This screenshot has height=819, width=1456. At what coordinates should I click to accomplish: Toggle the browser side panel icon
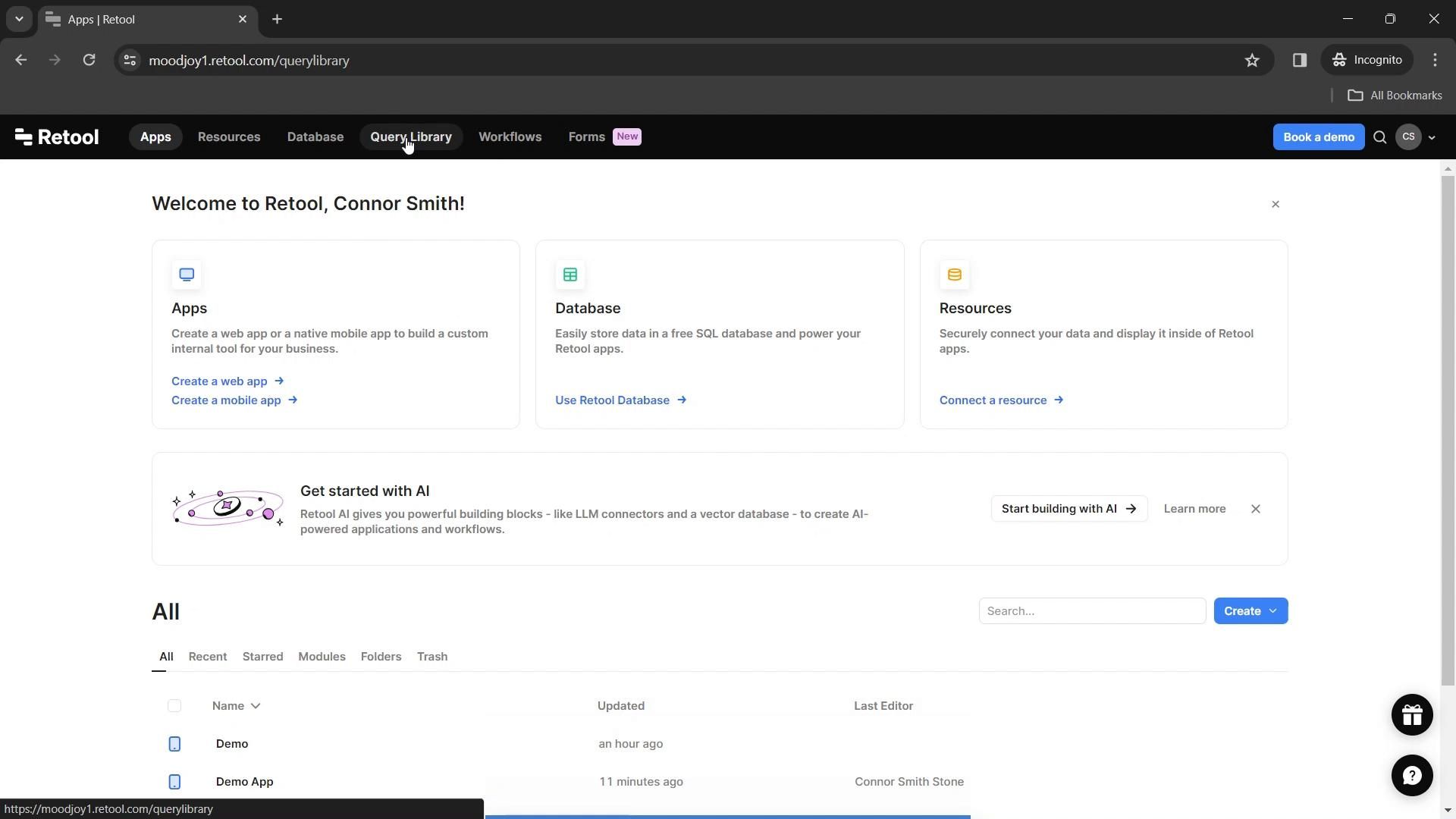pyautogui.click(x=1300, y=61)
